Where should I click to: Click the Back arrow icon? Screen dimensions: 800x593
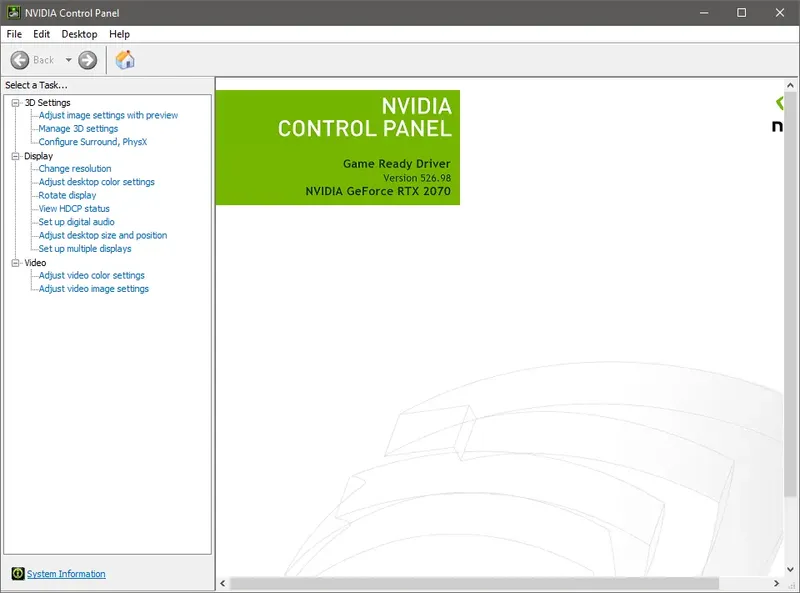coord(20,60)
